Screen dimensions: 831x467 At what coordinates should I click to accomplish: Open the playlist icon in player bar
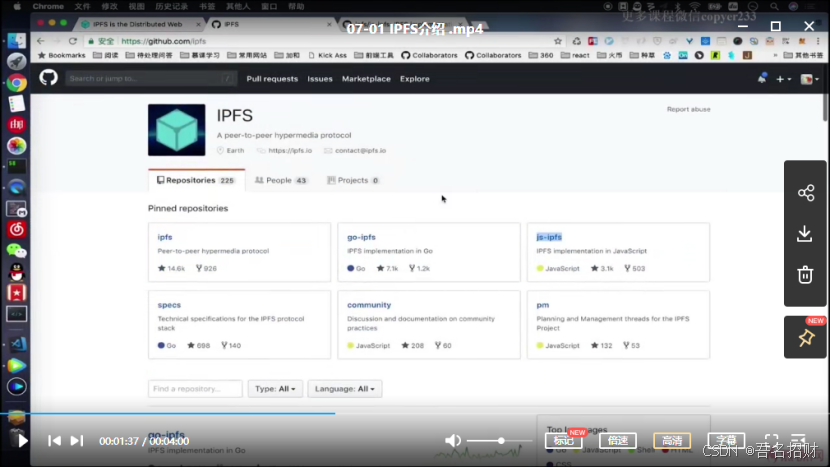[x=798, y=440]
